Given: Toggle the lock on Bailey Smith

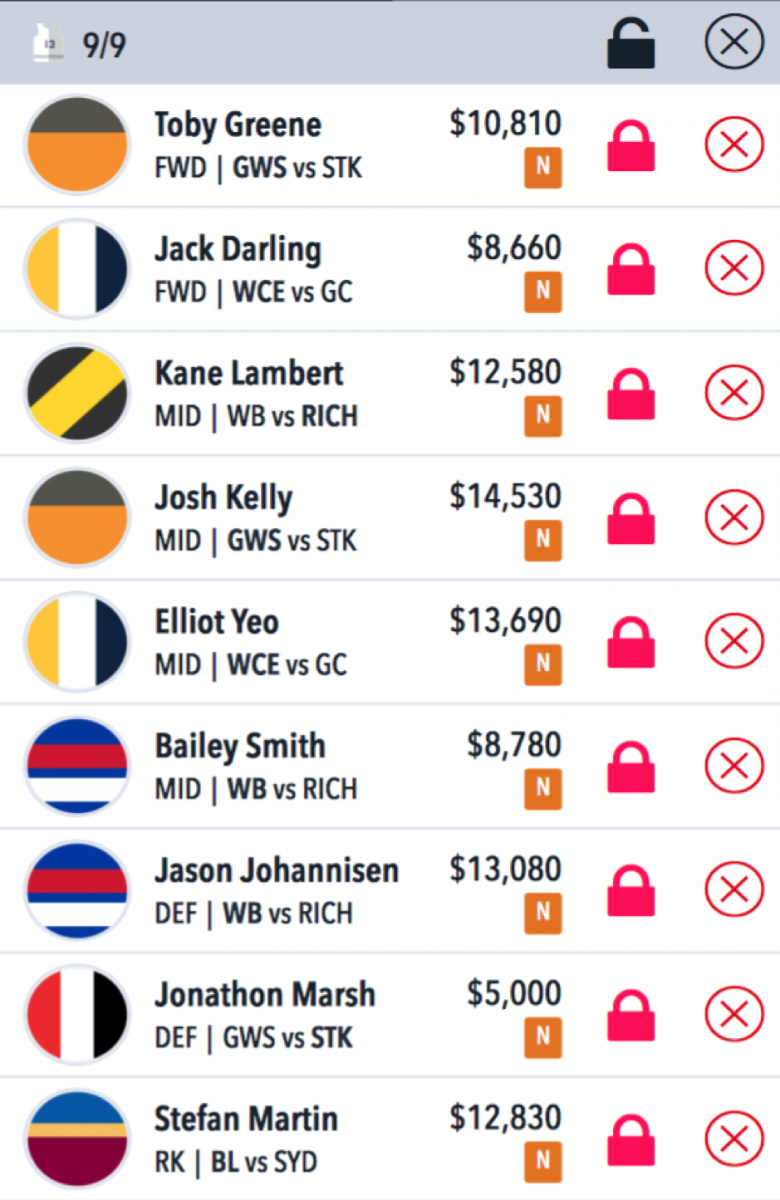Looking at the screenshot, I should [632, 766].
